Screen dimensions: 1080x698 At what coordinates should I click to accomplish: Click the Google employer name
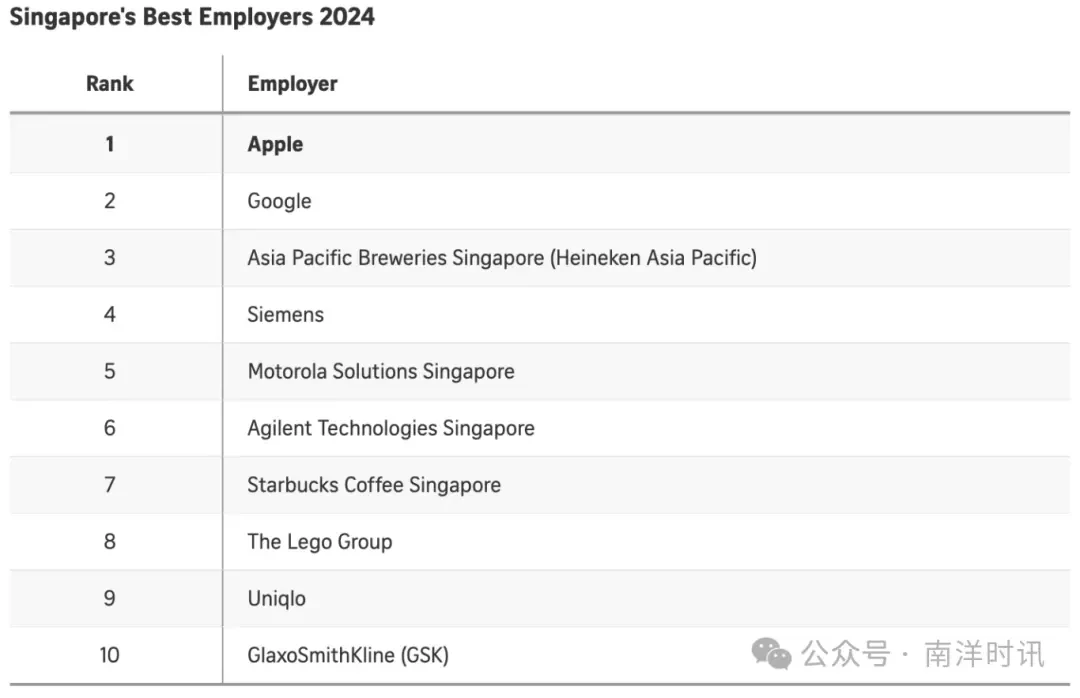coord(279,201)
